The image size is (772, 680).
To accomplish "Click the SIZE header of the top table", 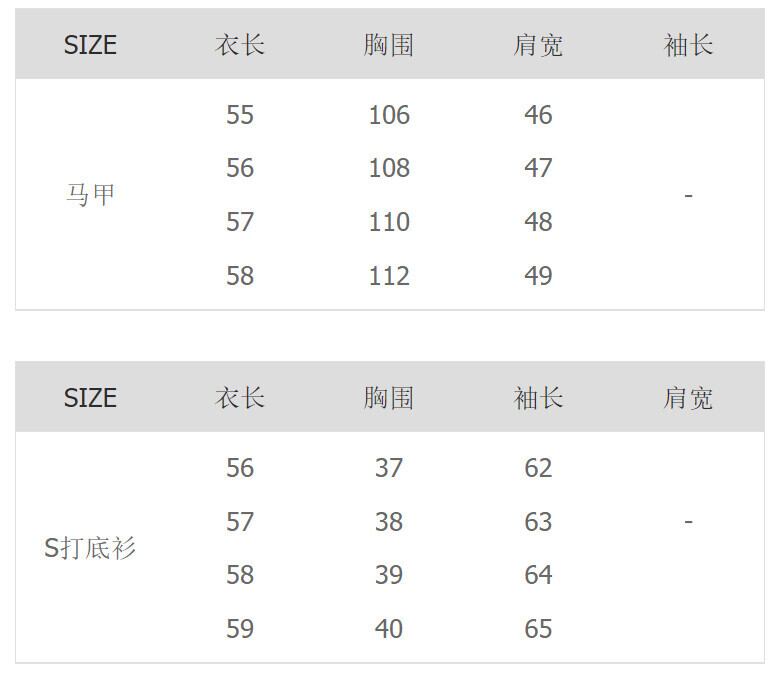I will [x=90, y=45].
